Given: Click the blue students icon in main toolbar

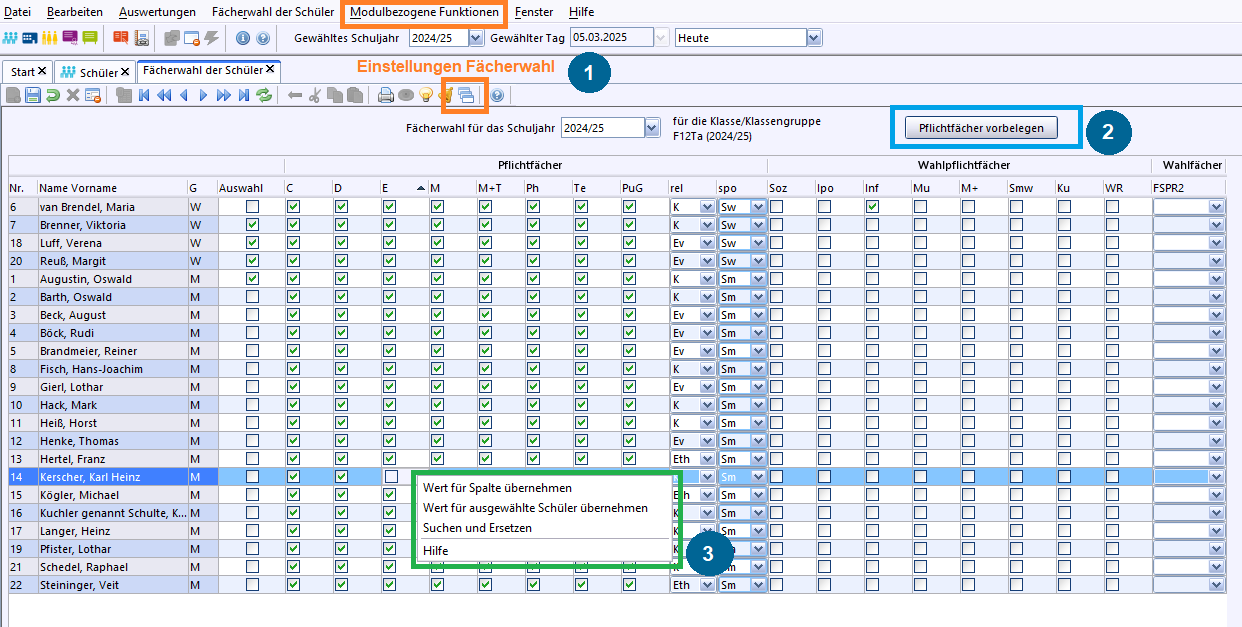Looking at the screenshot, I should coord(10,38).
